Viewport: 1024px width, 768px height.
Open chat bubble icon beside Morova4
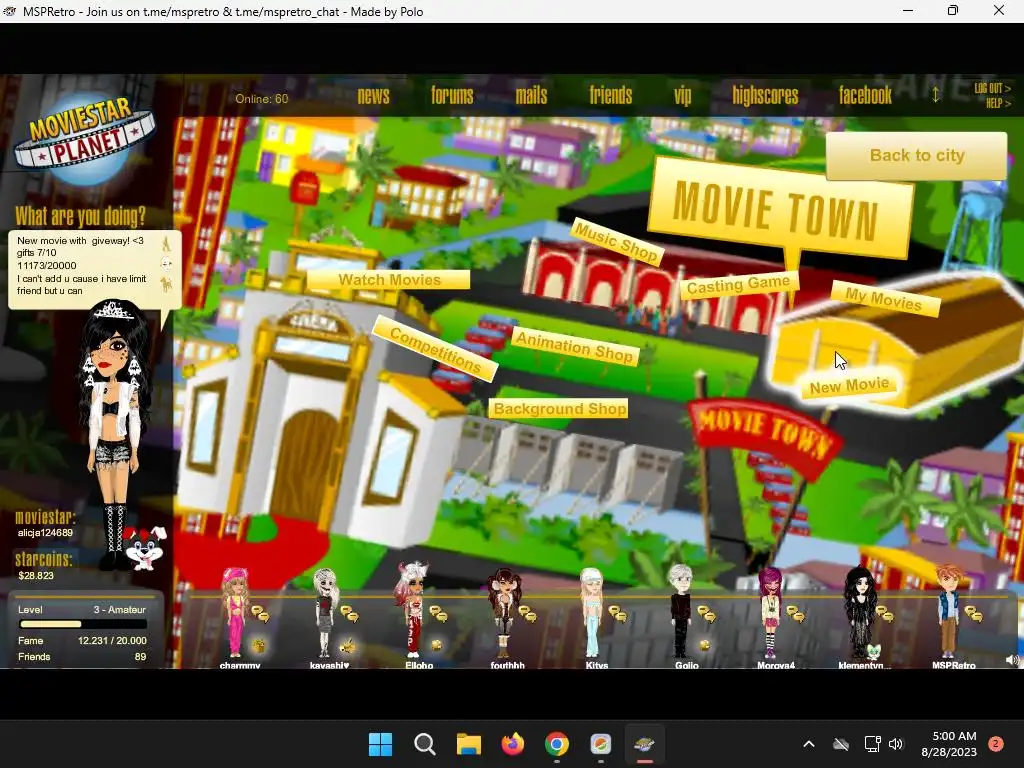pos(795,614)
